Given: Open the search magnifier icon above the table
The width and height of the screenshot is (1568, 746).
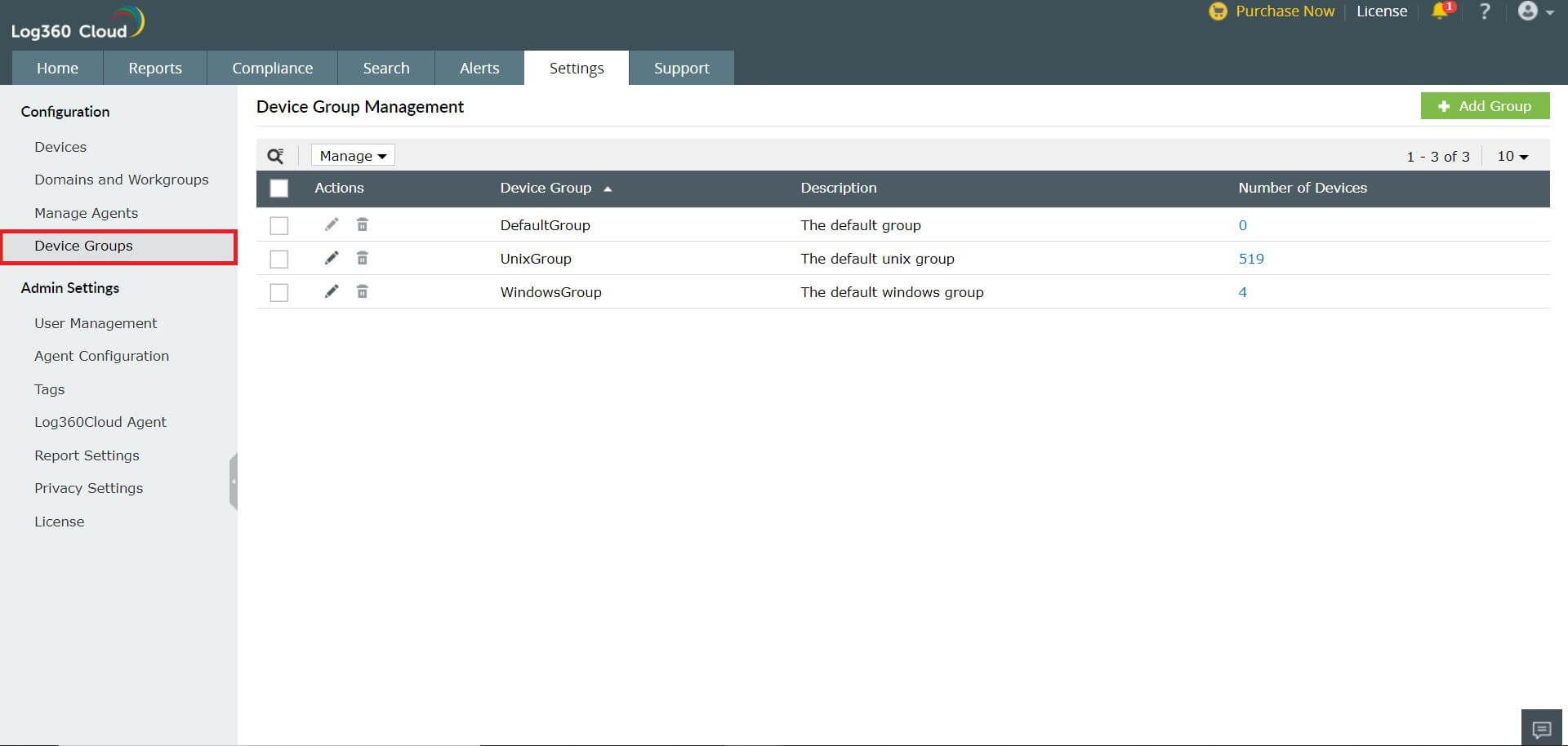Looking at the screenshot, I should click(x=276, y=155).
